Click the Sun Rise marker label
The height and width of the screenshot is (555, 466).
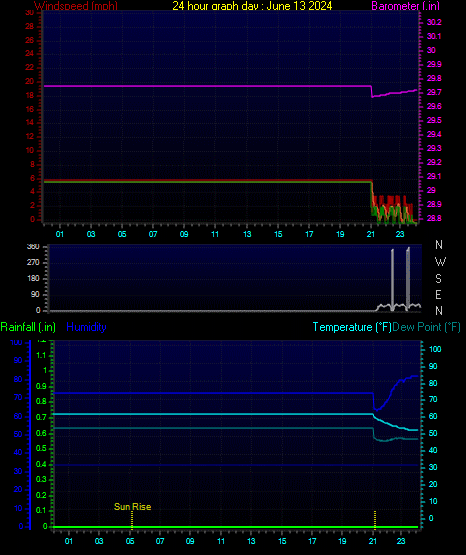[132, 507]
